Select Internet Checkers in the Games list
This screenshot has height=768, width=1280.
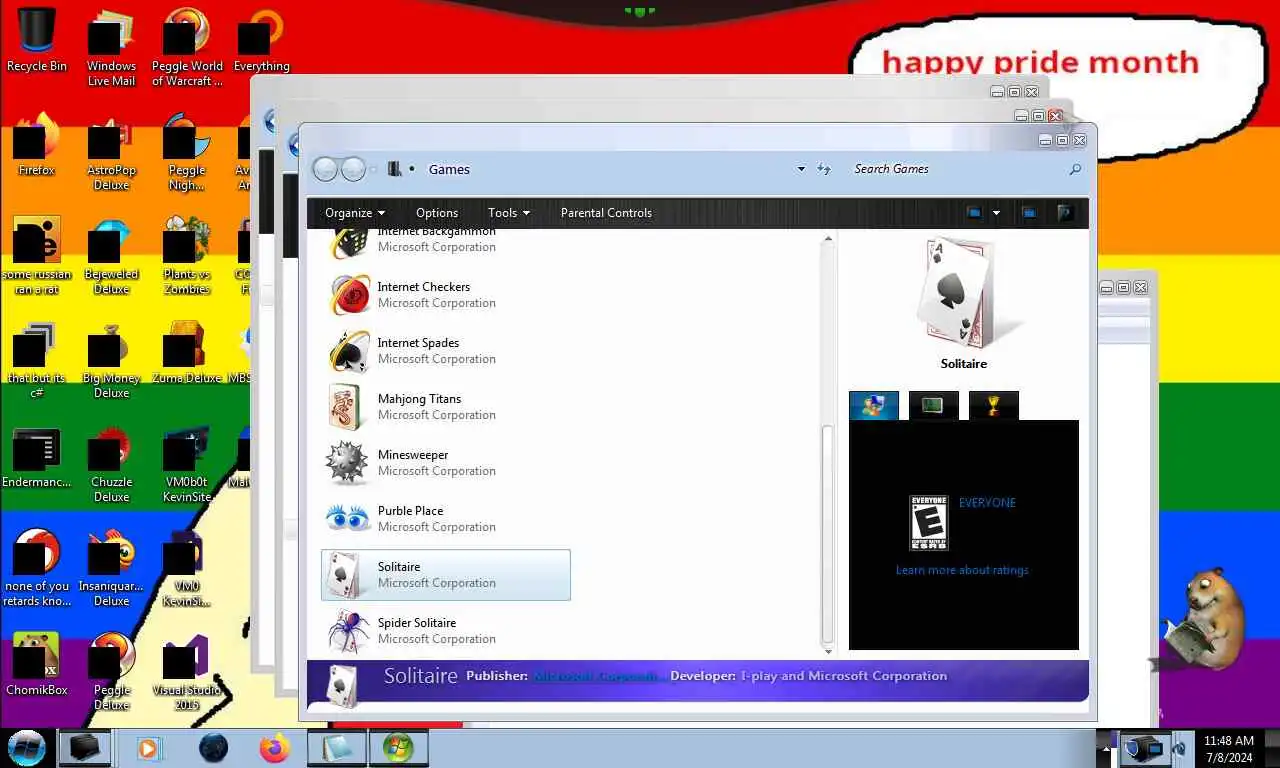[x=446, y=295]
